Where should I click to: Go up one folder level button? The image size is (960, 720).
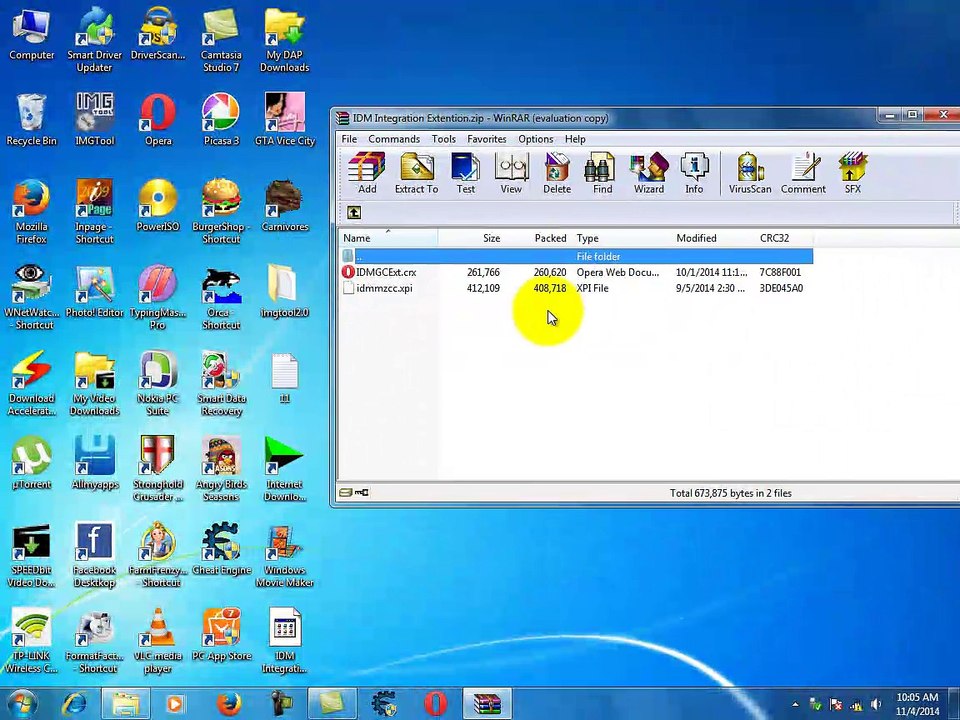tap(354, 212)
